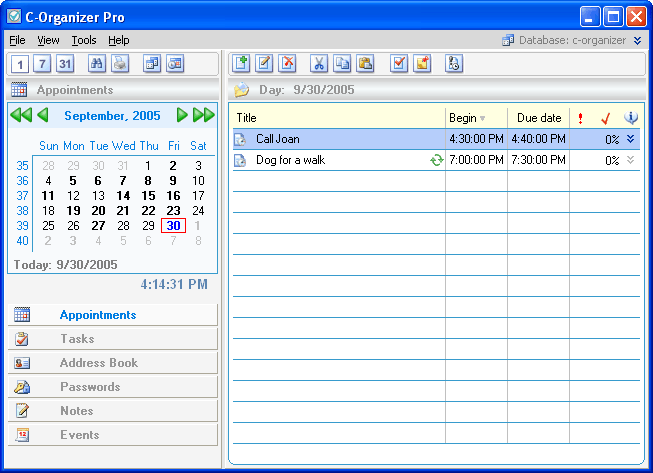Select September 6 in the calendar

click(98, 181)
